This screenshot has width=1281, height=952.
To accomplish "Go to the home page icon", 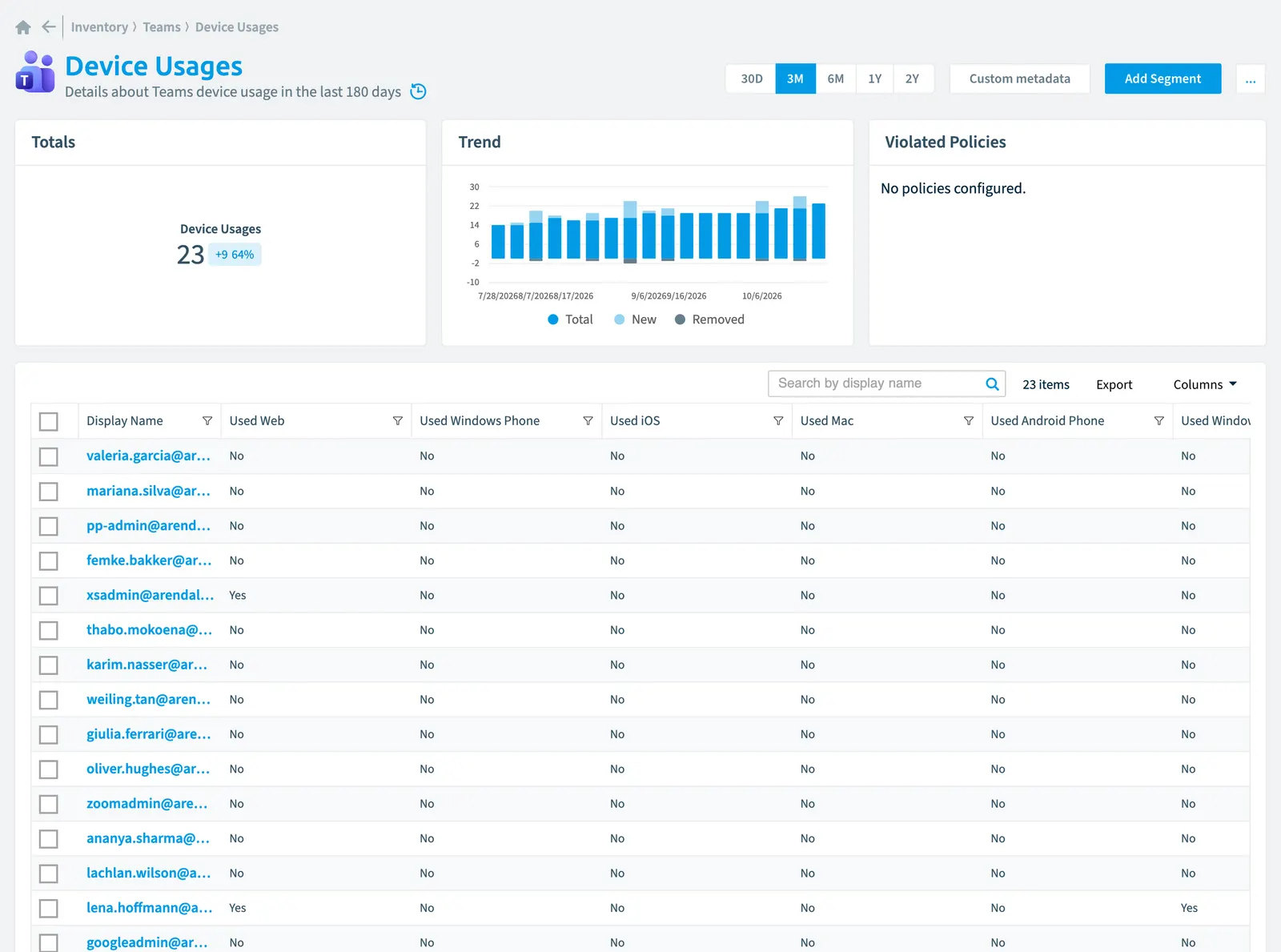I will pyautogui.click(x=23, y=27).
